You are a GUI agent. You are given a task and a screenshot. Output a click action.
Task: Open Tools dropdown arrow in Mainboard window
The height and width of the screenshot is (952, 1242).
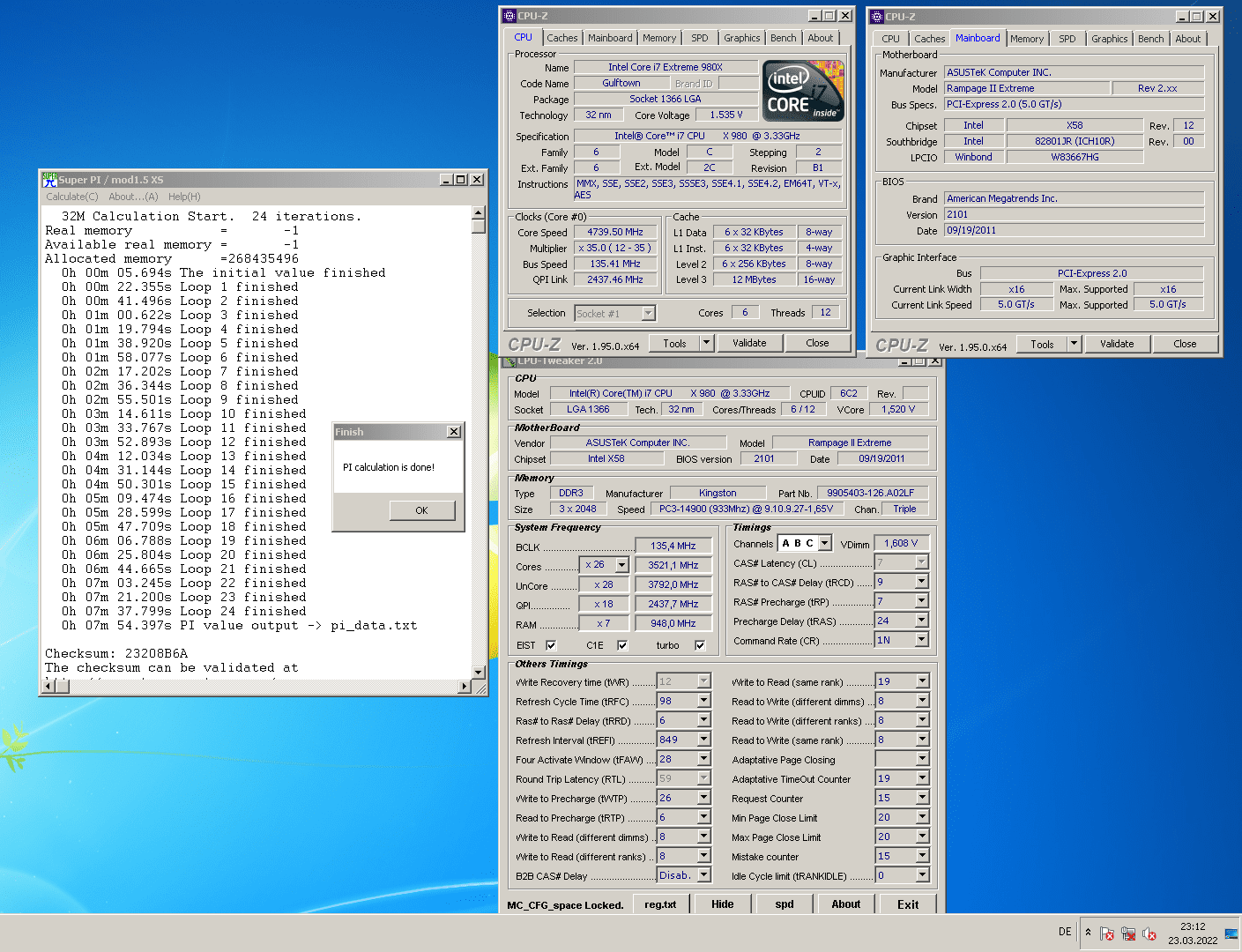click(x=1074, y=344)
